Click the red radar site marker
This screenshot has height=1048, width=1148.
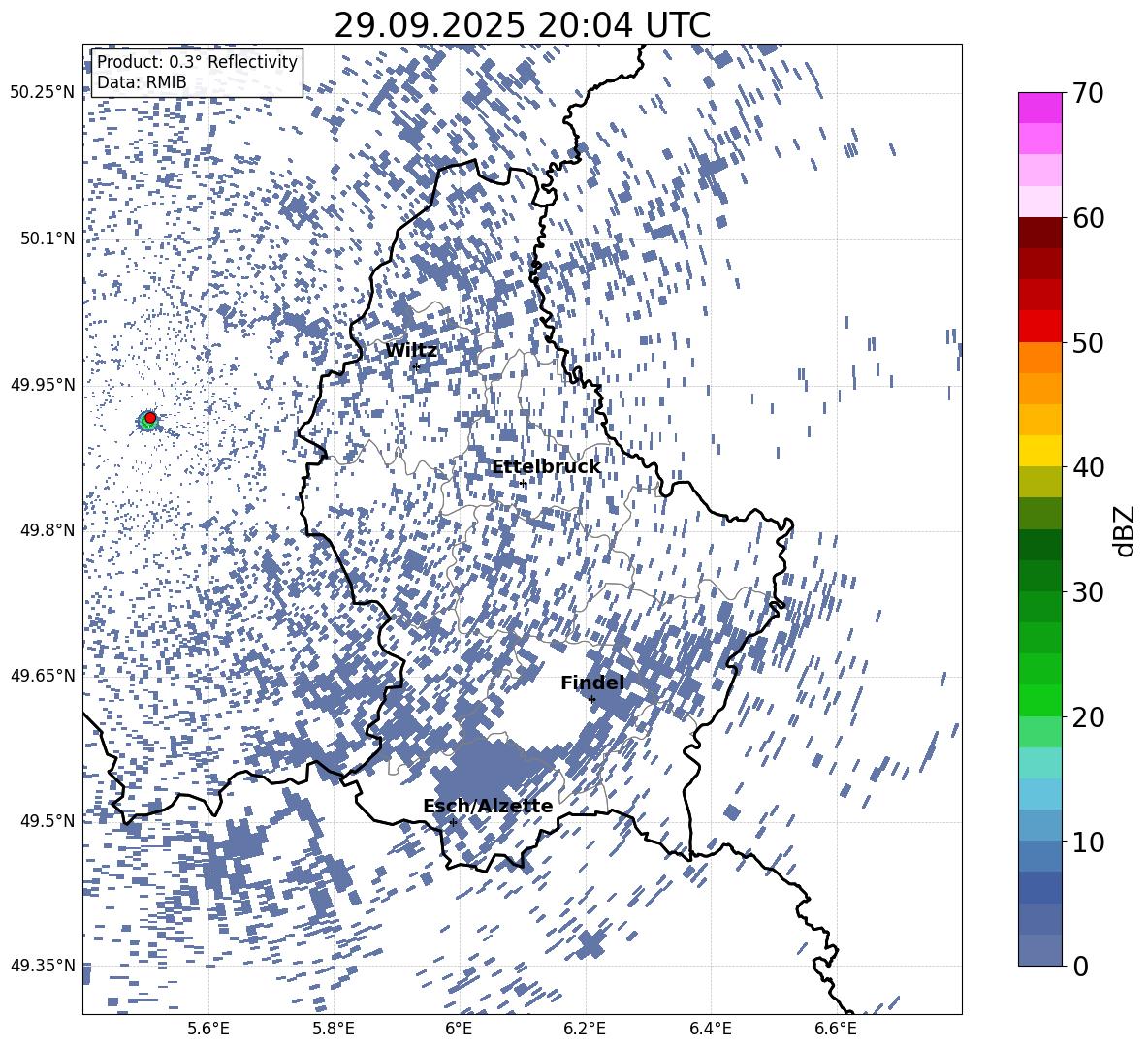150,418
